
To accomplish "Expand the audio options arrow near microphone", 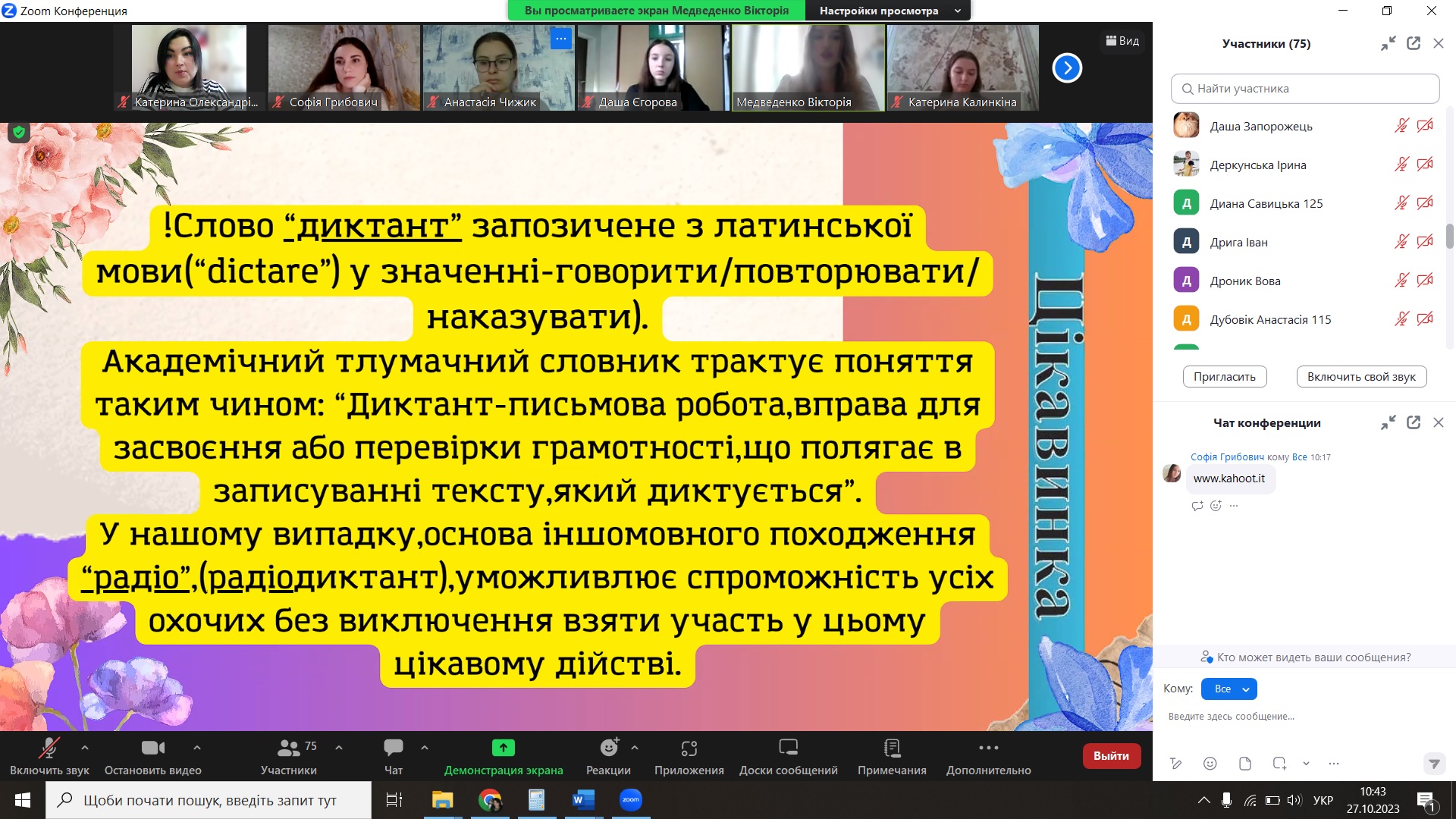I will 85,747.
